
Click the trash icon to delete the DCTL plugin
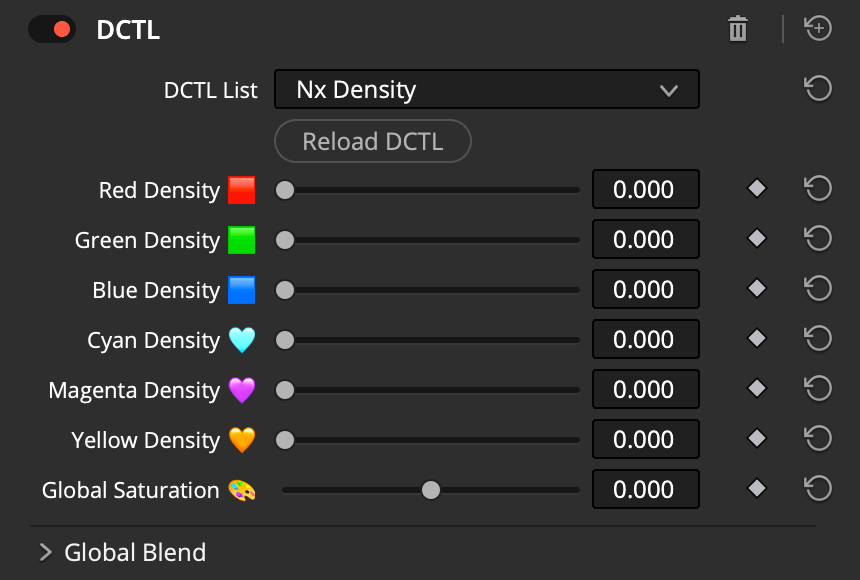coord(738,29)
